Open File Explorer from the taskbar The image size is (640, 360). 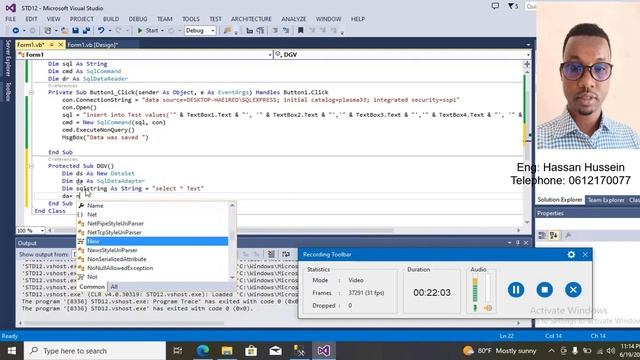(x=227, y=351)
